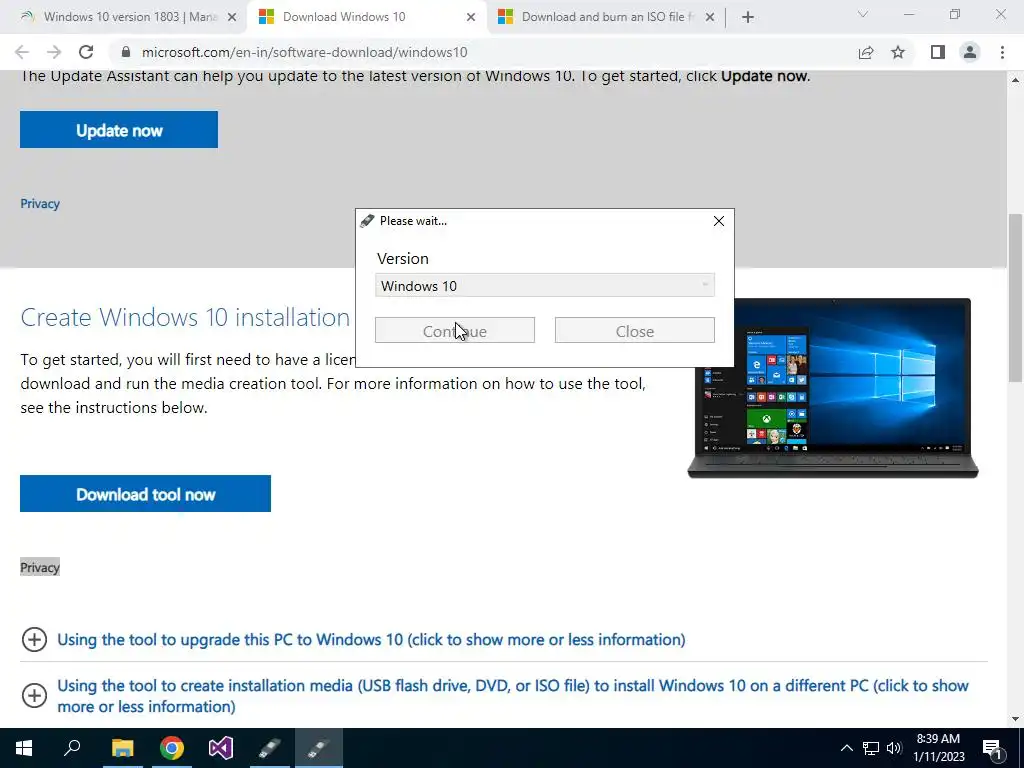Click plus icon beside upgrade this PC heading
This screenshot has width=1024, height=768.
click(34, 639)
